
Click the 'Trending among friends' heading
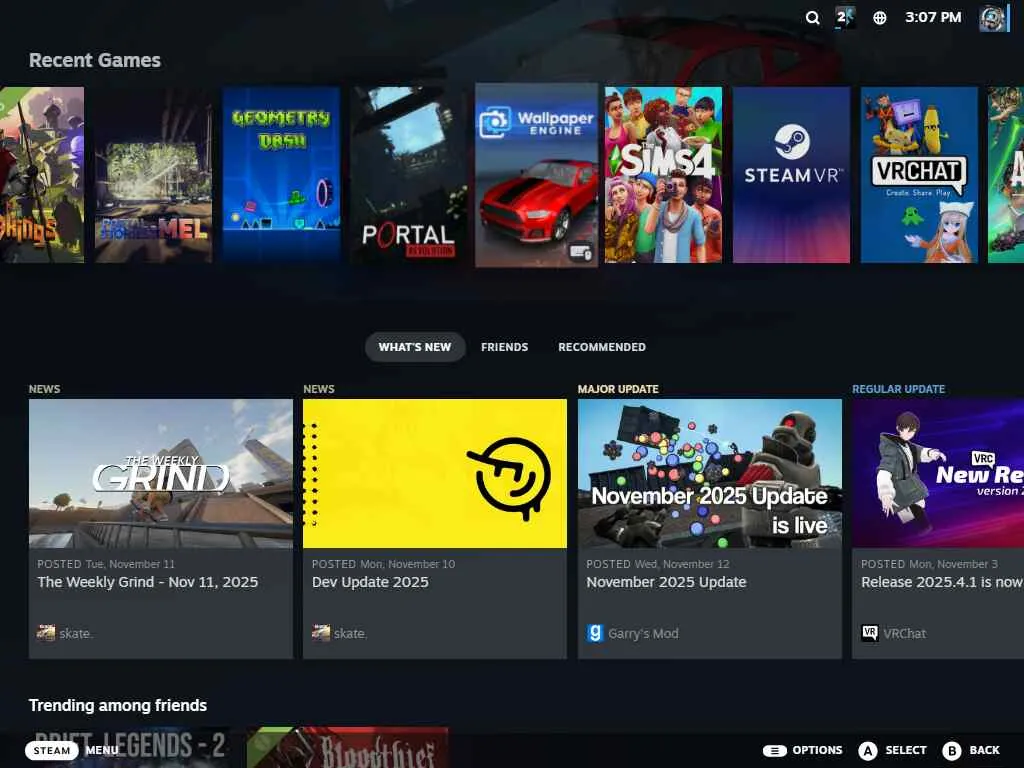tap(118, 705)
